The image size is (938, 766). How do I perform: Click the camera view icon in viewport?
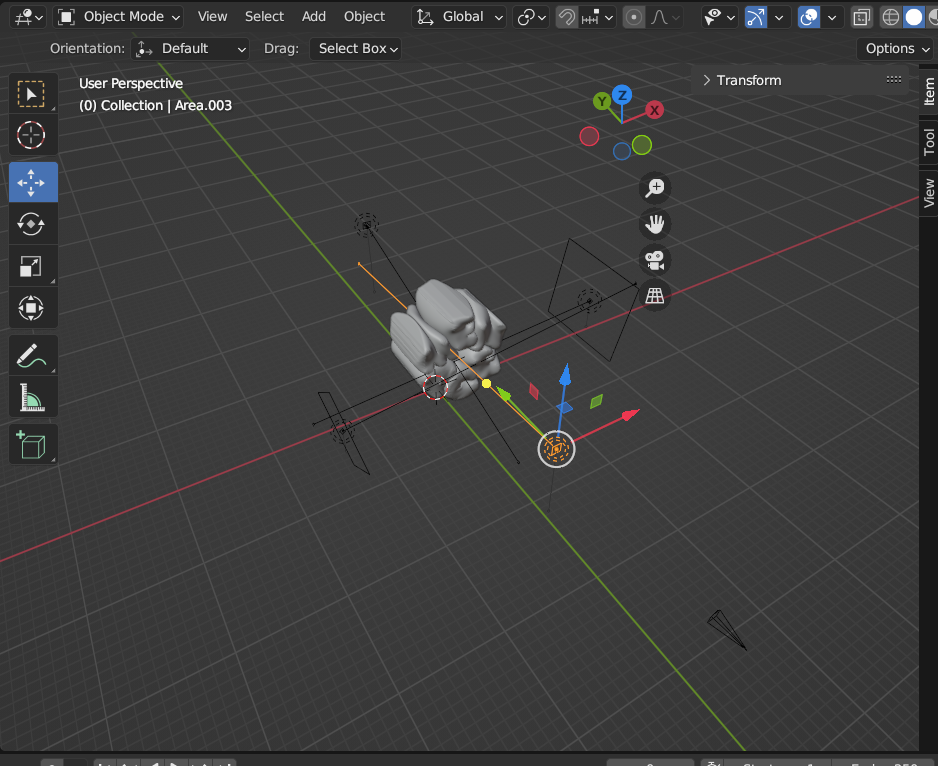(x=654, y=260)
